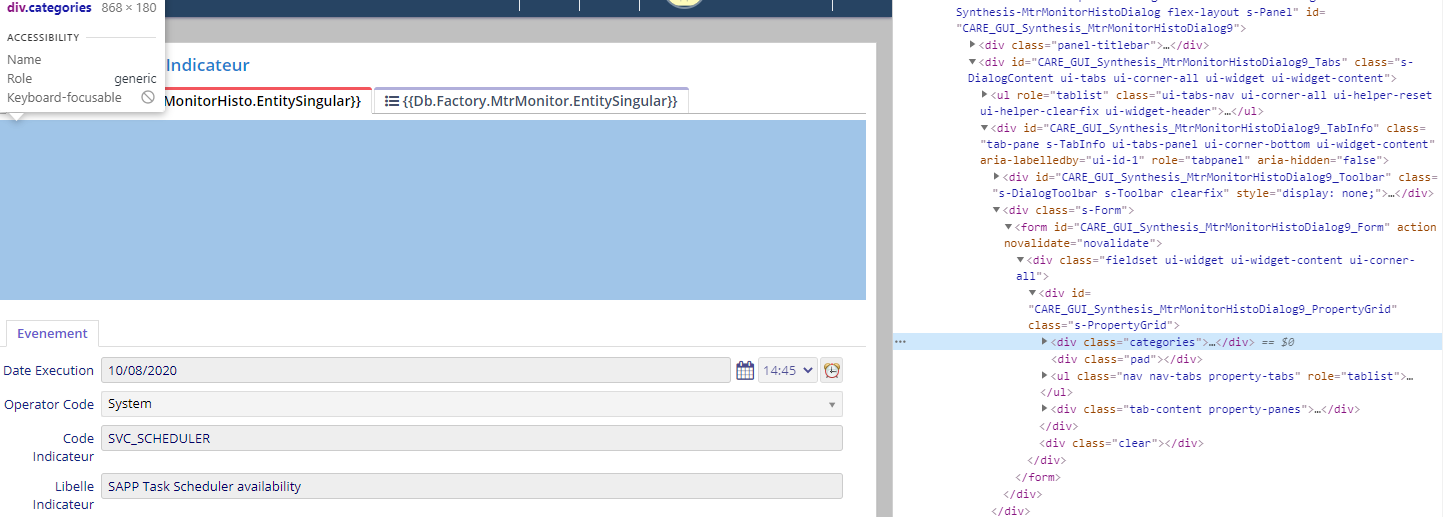Collapse the MtrMonitorHistoDialog9_Tabs div node
The width and height of the screenshot is (1443, 517).
[973, 62]
